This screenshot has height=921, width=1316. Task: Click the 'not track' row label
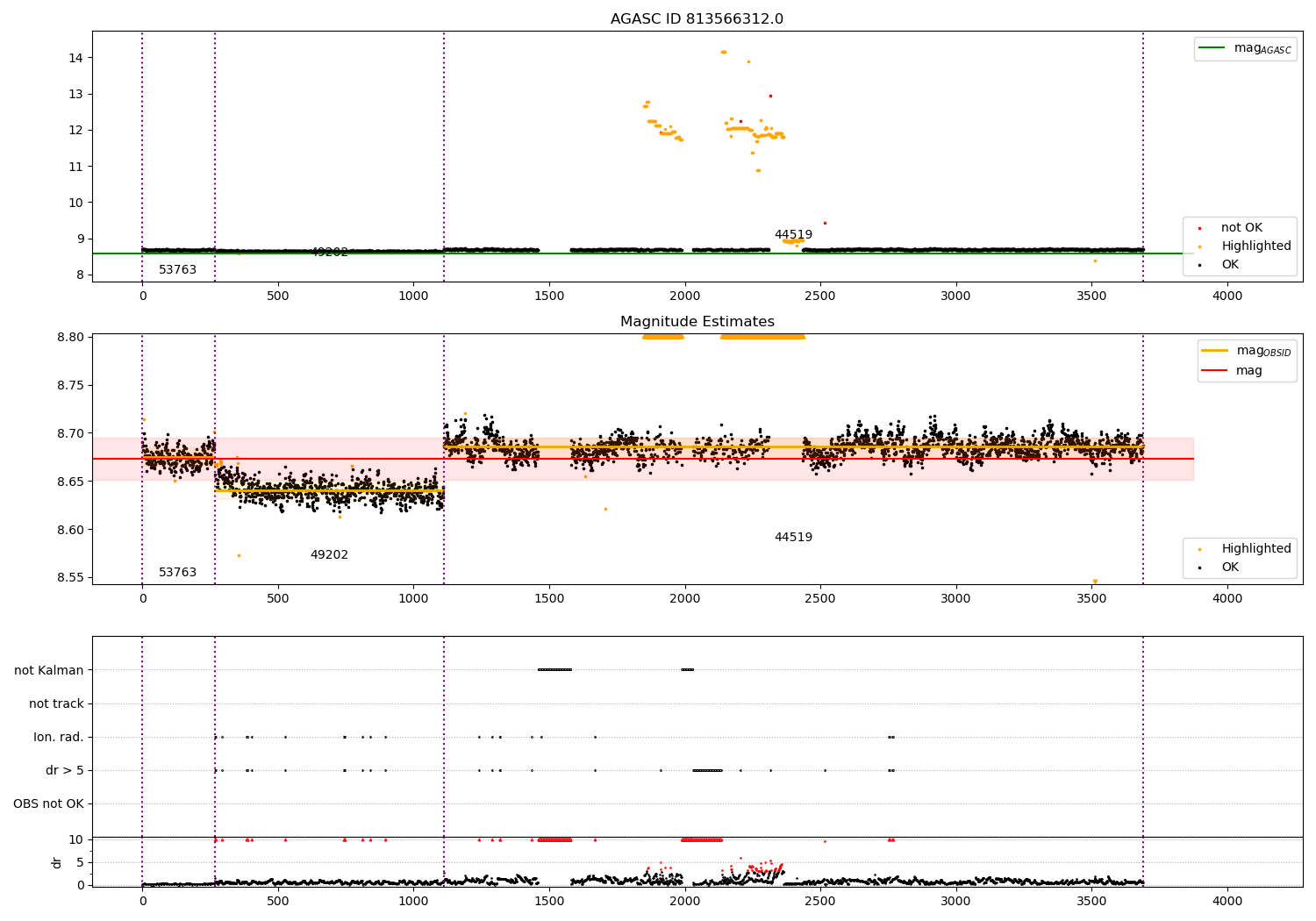56,704
